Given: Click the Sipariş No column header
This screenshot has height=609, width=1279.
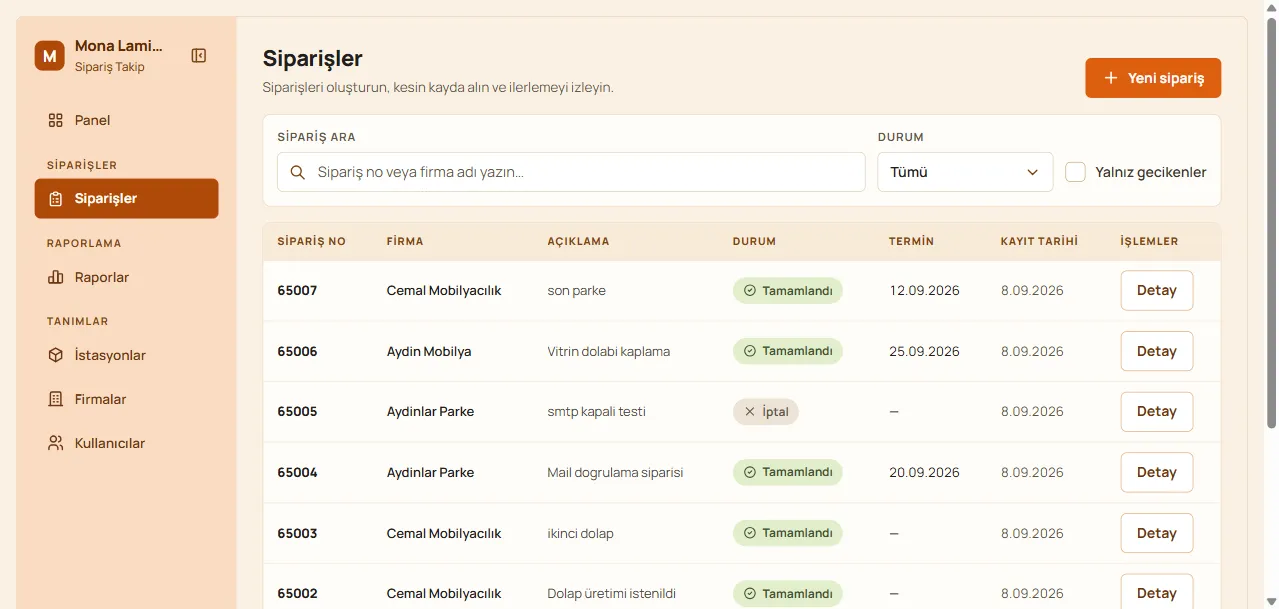Looking at the screenshot, I should 311,241.
